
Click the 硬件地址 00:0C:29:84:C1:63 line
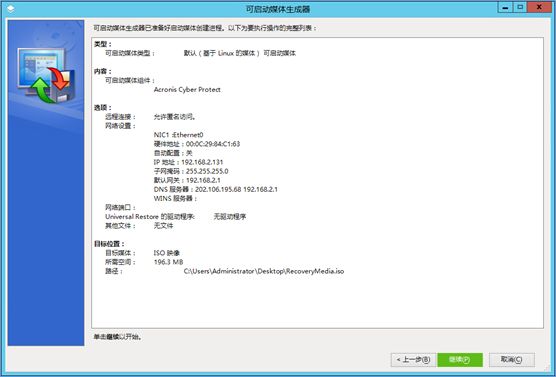click(x=197, y=144)
